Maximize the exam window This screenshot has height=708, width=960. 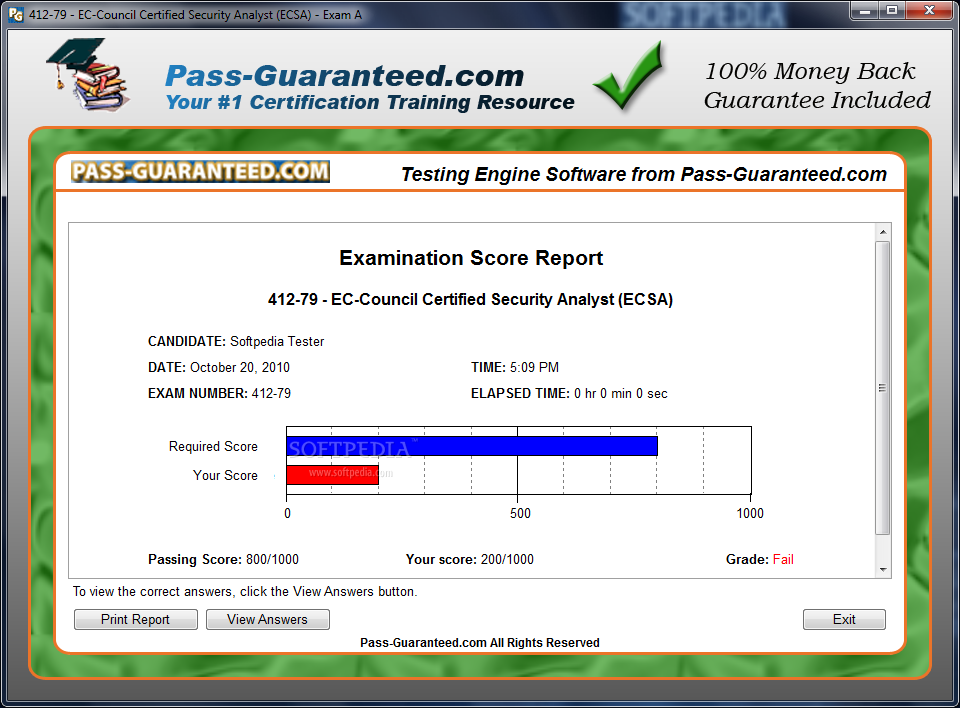click(892, 10)
